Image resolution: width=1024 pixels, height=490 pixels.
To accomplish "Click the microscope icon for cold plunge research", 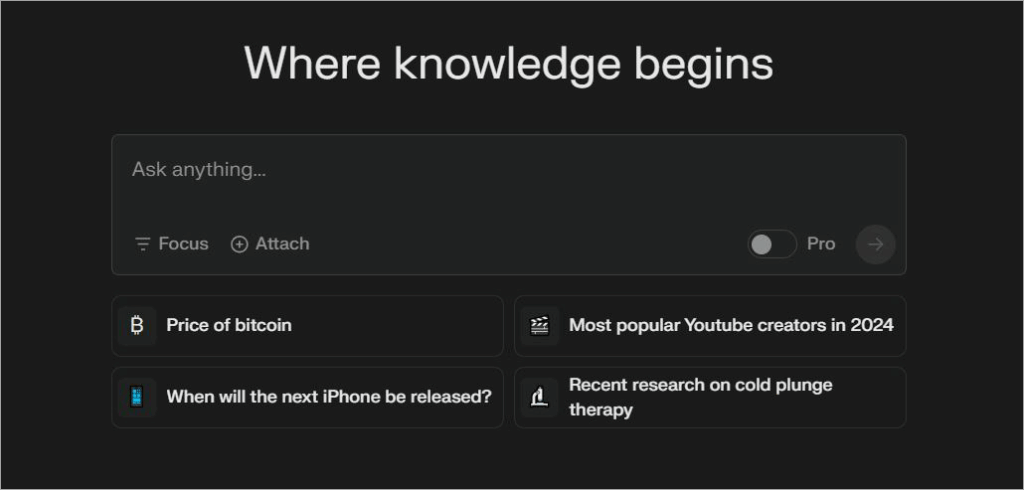I will coord(540,397).
